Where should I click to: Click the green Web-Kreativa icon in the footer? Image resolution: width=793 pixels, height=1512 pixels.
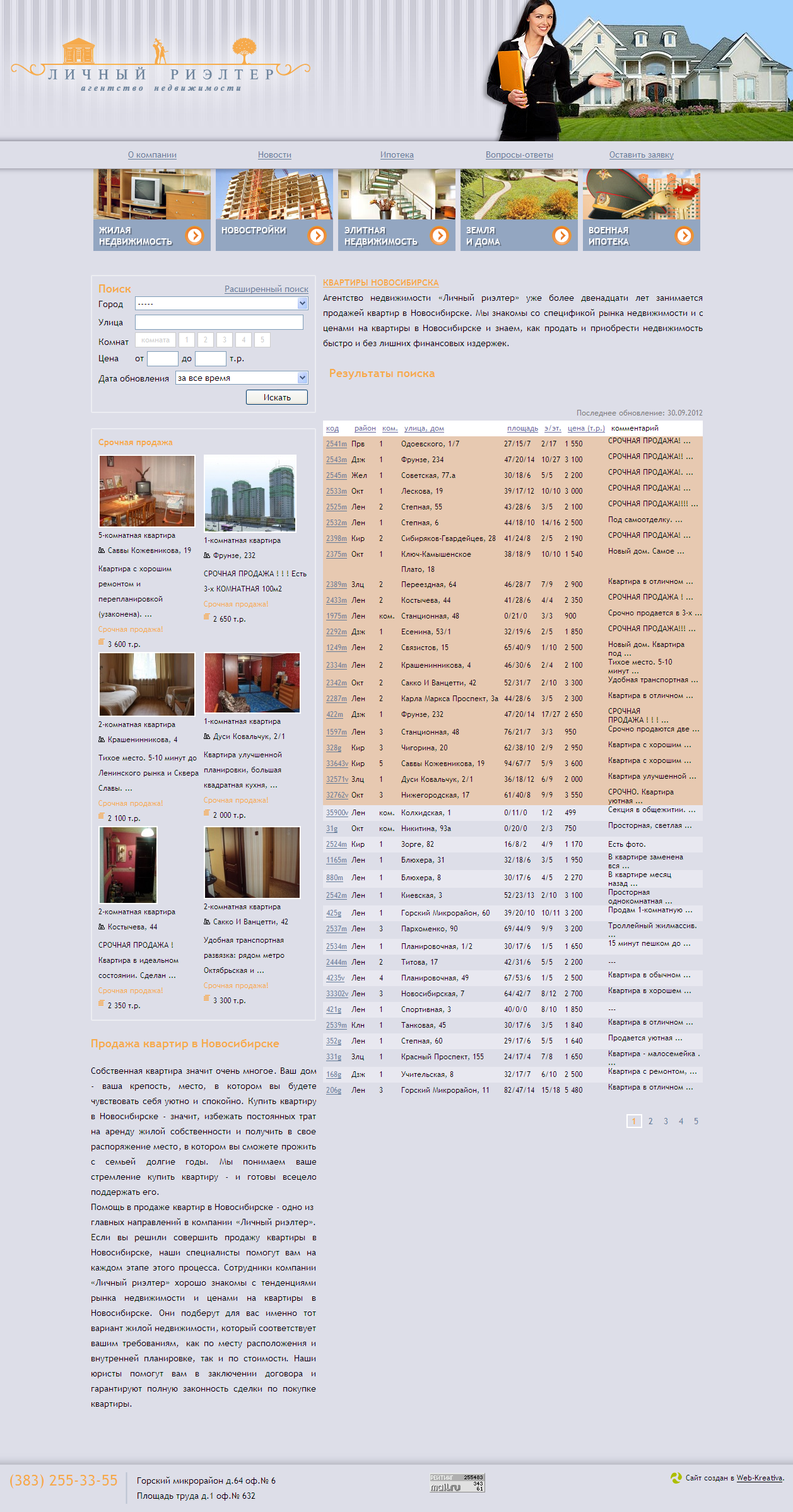tap(676, 1477)
